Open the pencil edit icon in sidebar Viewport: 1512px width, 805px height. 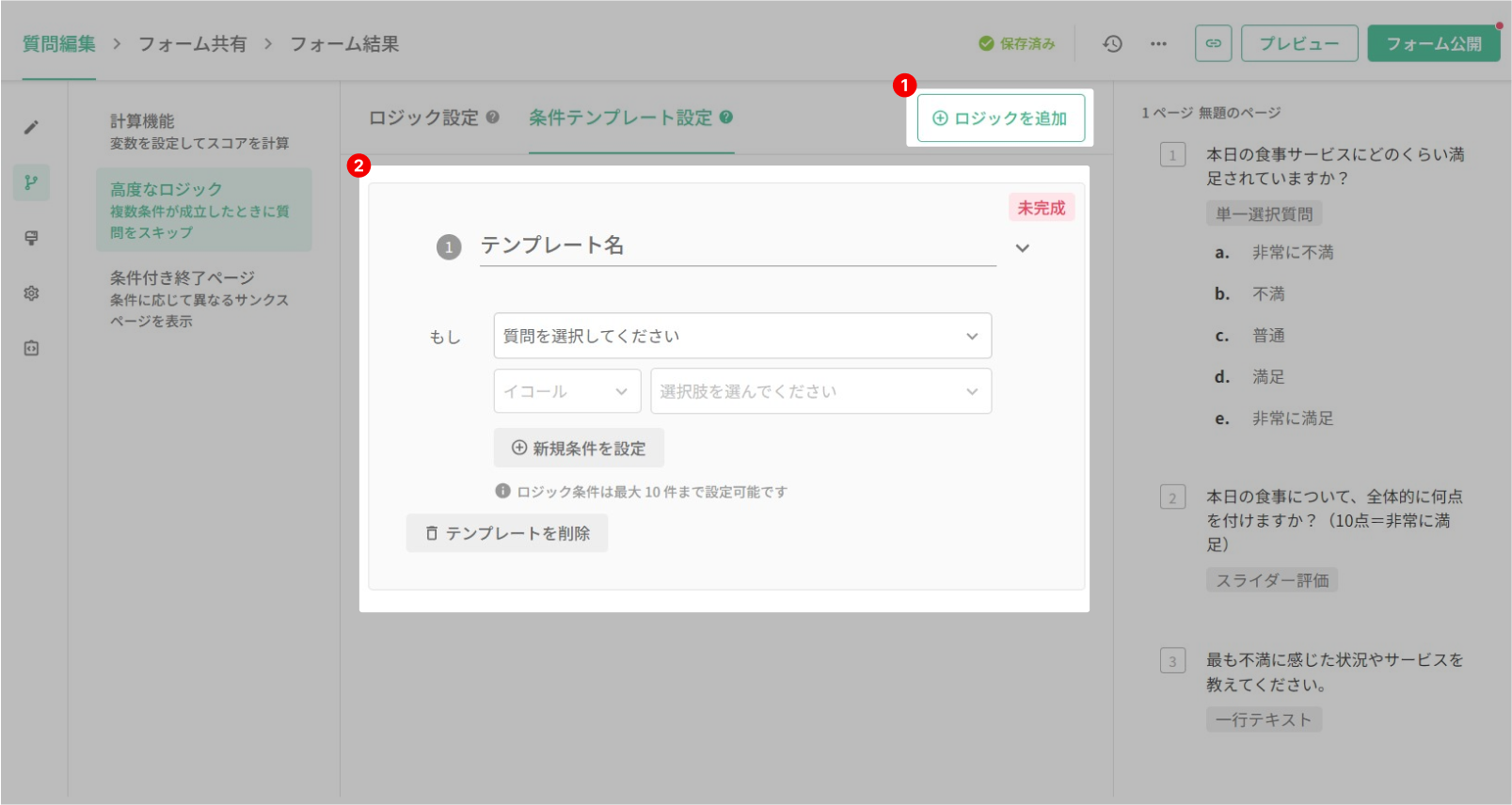[31, 127]
